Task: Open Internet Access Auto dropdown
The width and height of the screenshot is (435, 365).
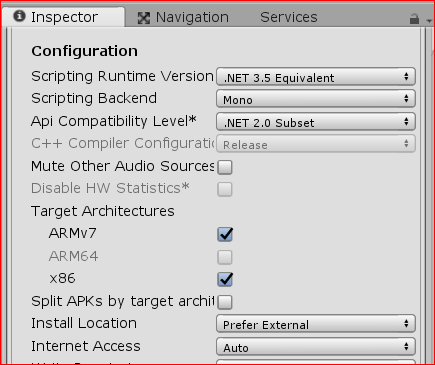Action: pyautogui.click(x=316, y=347)
